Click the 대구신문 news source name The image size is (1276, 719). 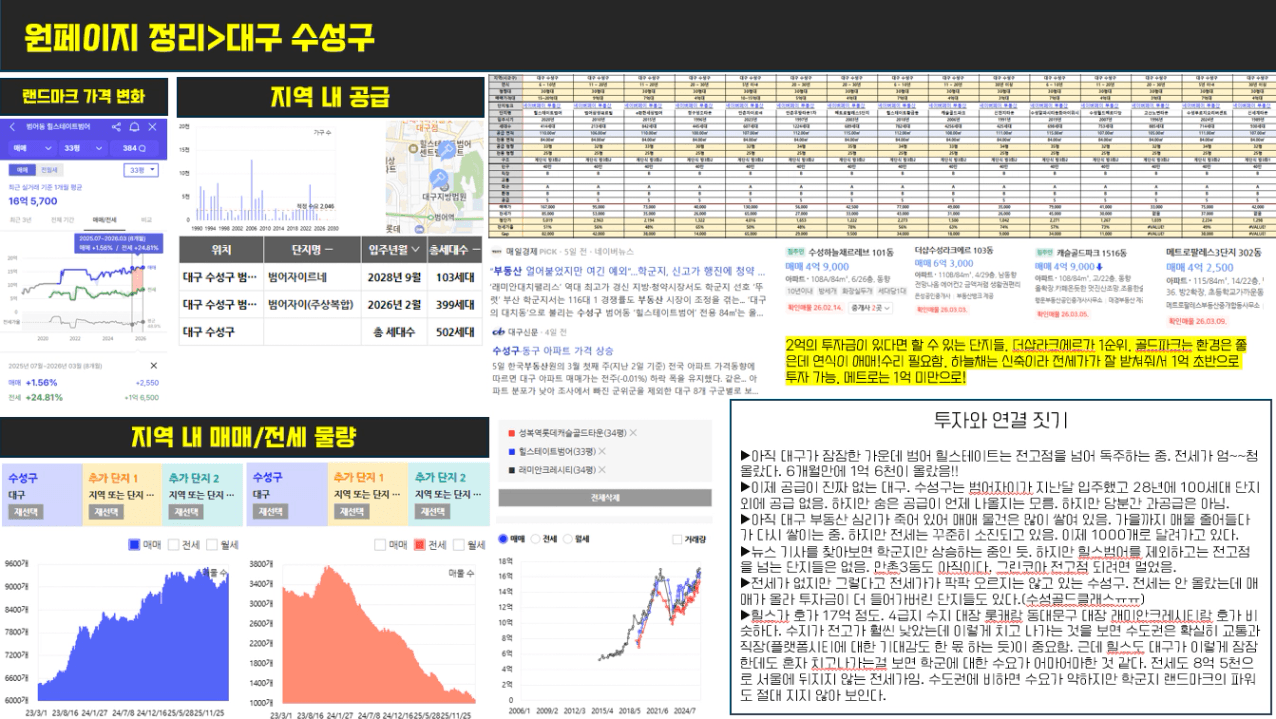523,331
